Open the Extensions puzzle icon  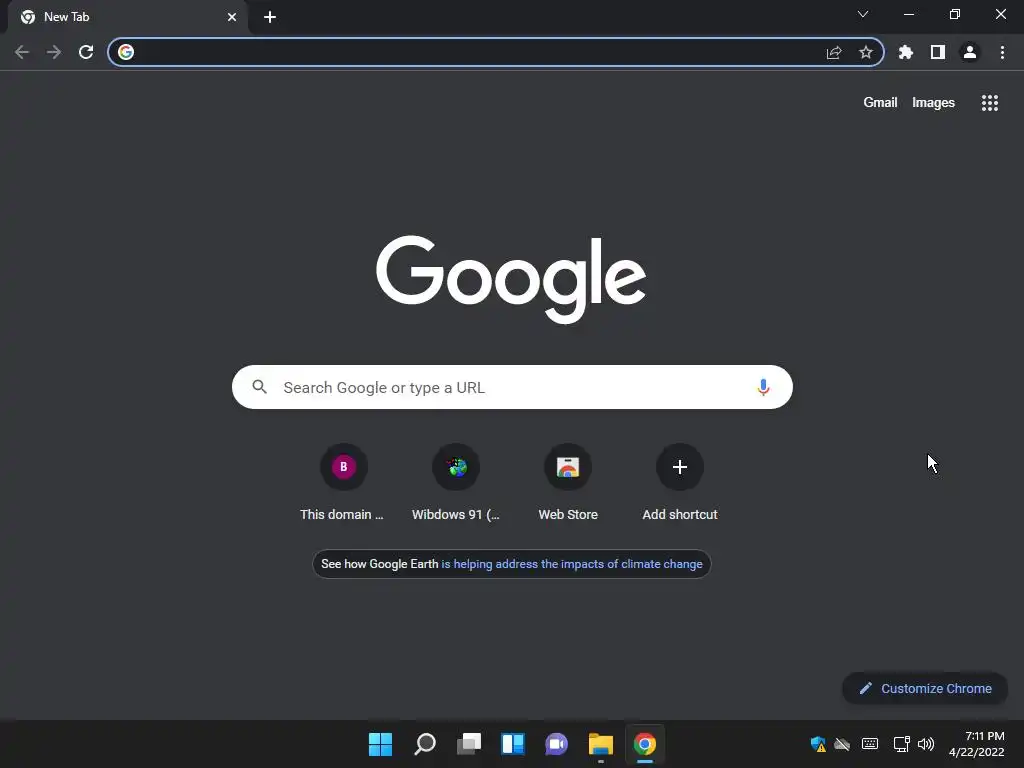point(906,52)
